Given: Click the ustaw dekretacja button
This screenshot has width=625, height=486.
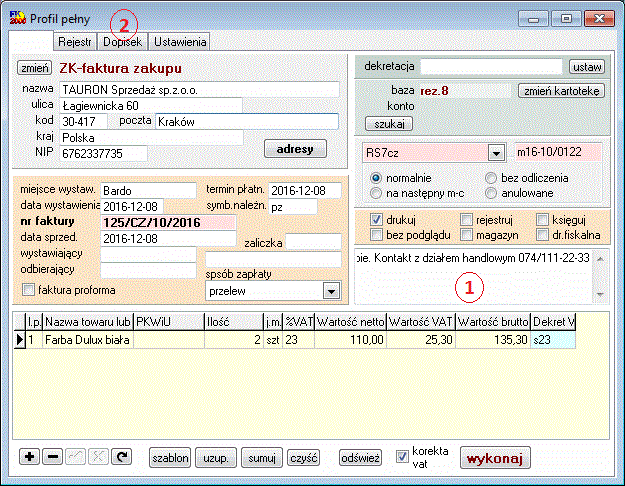Looking at the screenshot, I should tap(587, 67).
